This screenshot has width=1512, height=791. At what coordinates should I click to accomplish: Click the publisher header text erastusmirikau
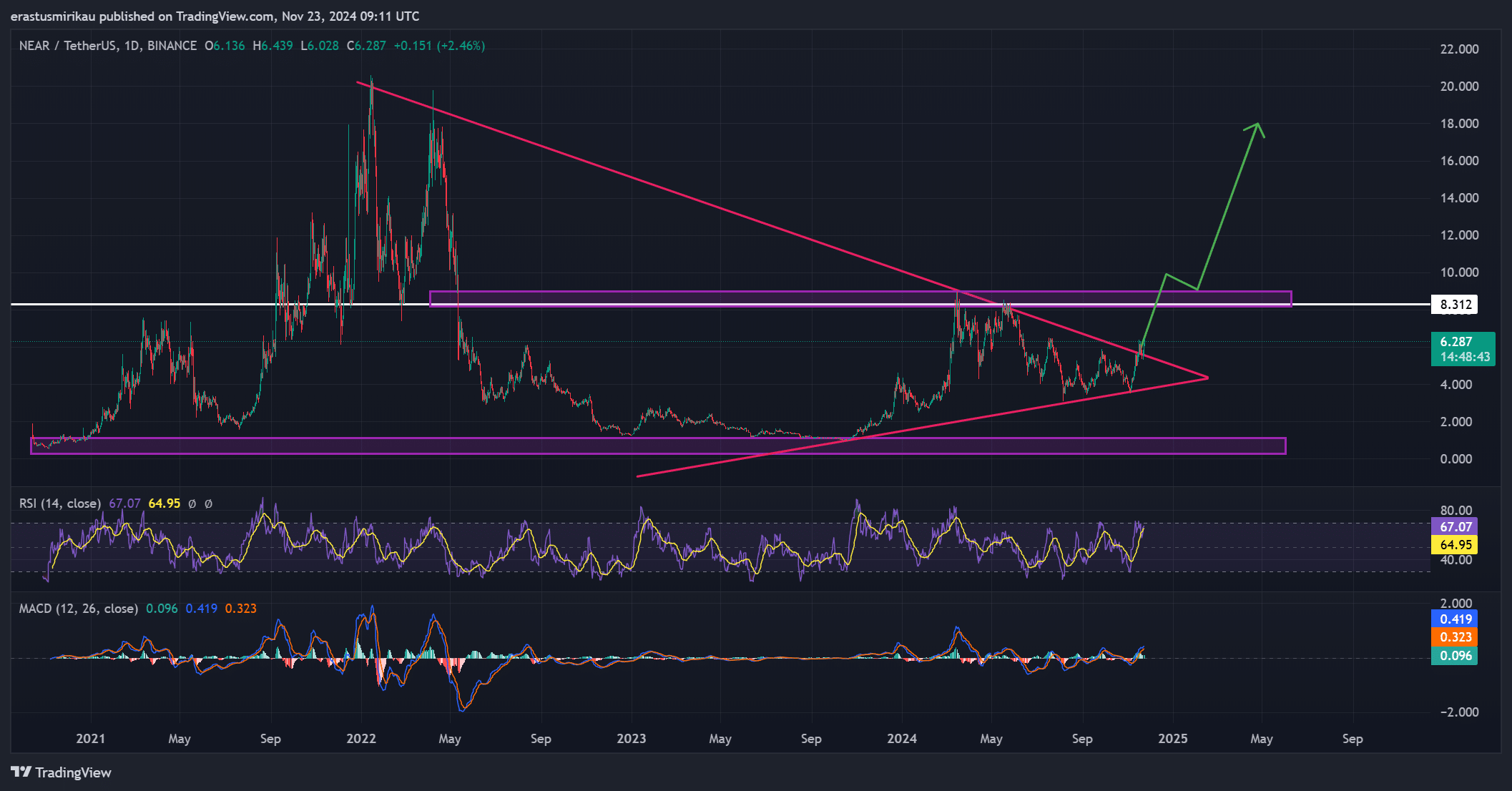pyautogui.click(x=53, y=16)
